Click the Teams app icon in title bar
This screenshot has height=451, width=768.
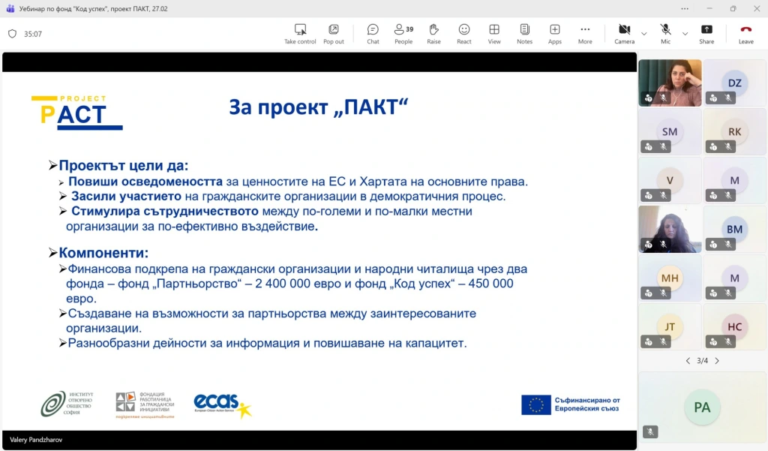(10, 9)
